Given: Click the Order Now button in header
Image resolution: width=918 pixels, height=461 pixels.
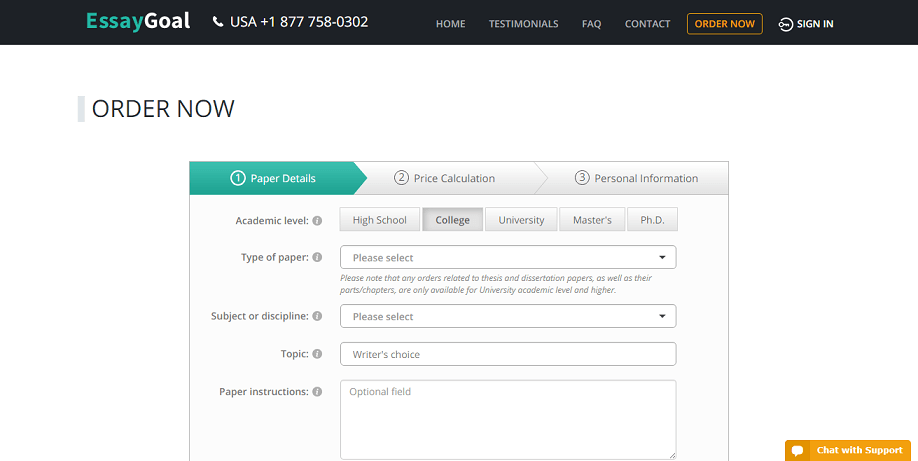Looking at the screenshot, I should 724,24.
